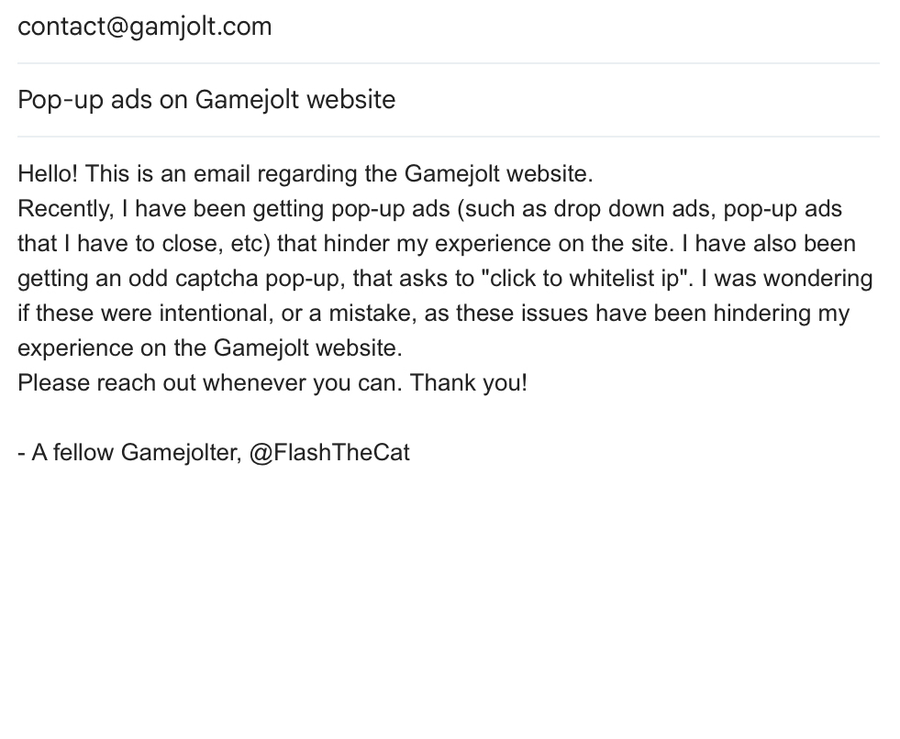Click the empty line above the signature
Image resolution: width=900 pixels, height=739 pixels.
click(448, 418)
